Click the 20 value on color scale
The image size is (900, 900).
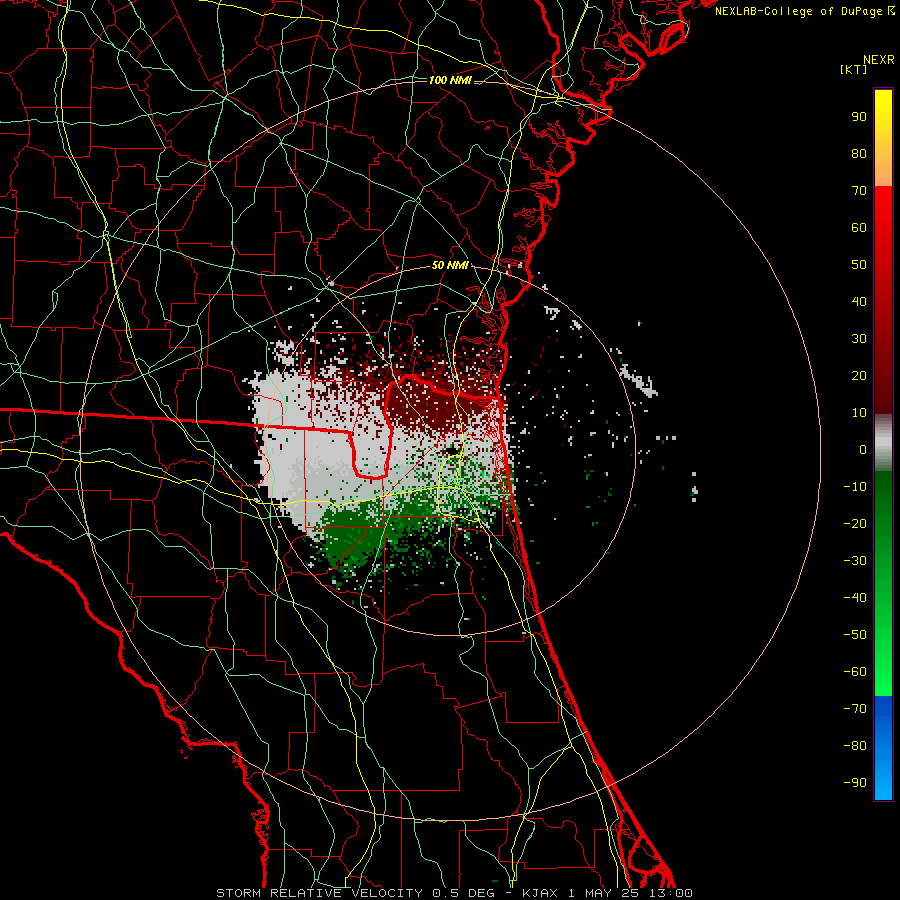(859, 375)
